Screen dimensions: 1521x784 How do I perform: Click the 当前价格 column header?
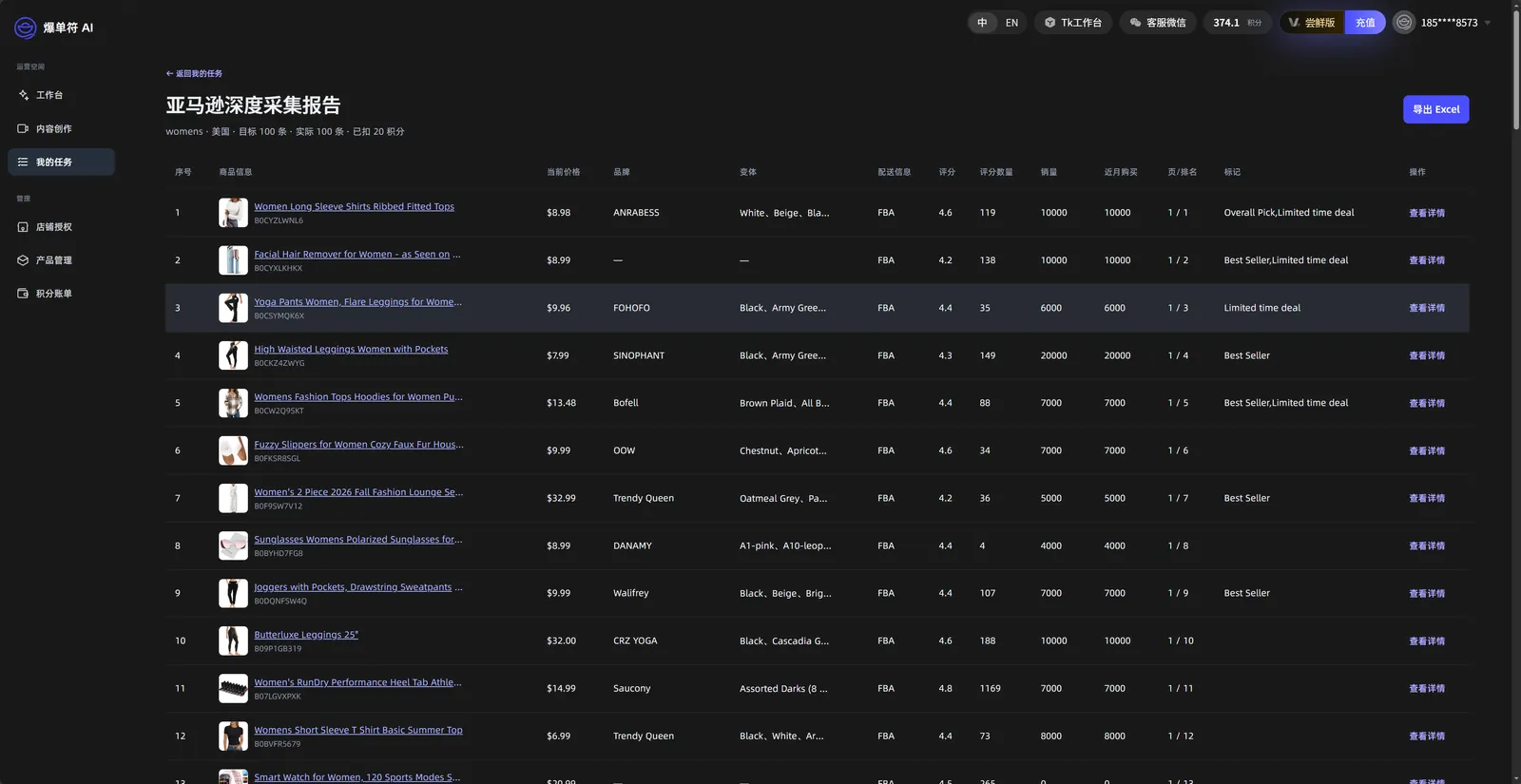[563, 172]
